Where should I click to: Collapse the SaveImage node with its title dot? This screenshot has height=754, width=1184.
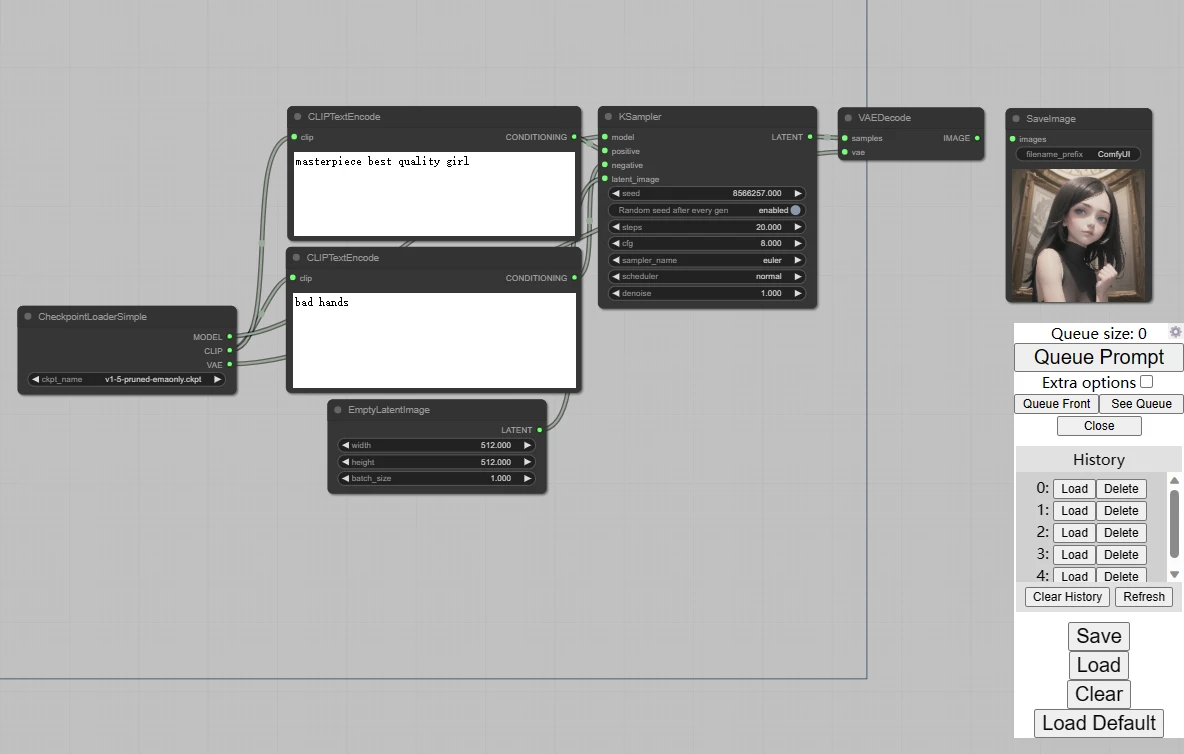pyautogui.click(x=1016, y=118)
